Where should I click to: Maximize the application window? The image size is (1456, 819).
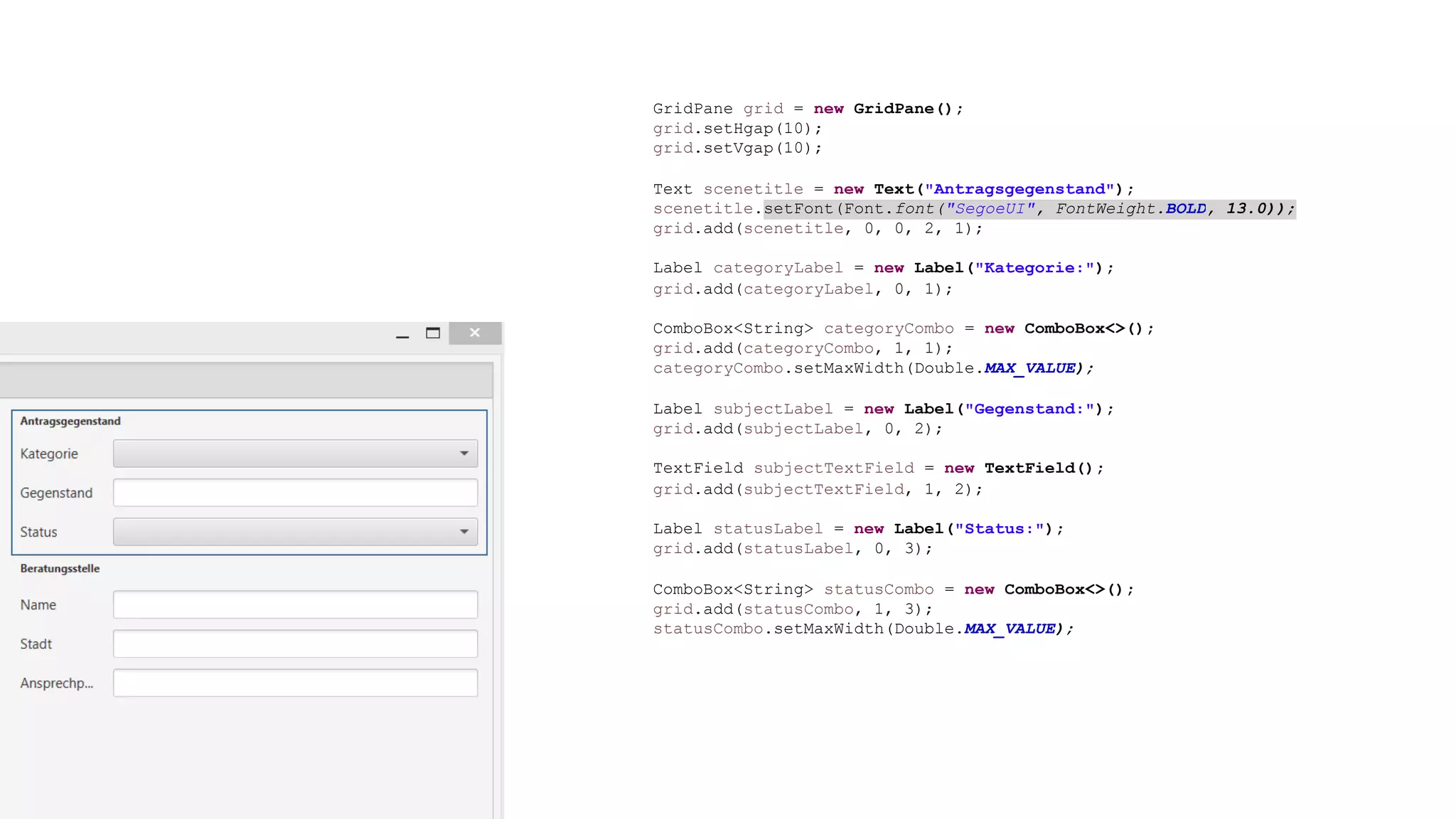(433, 333)
